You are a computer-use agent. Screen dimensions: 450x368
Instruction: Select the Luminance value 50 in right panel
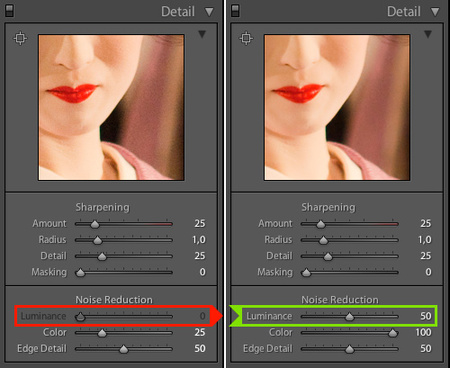point(426,316)
